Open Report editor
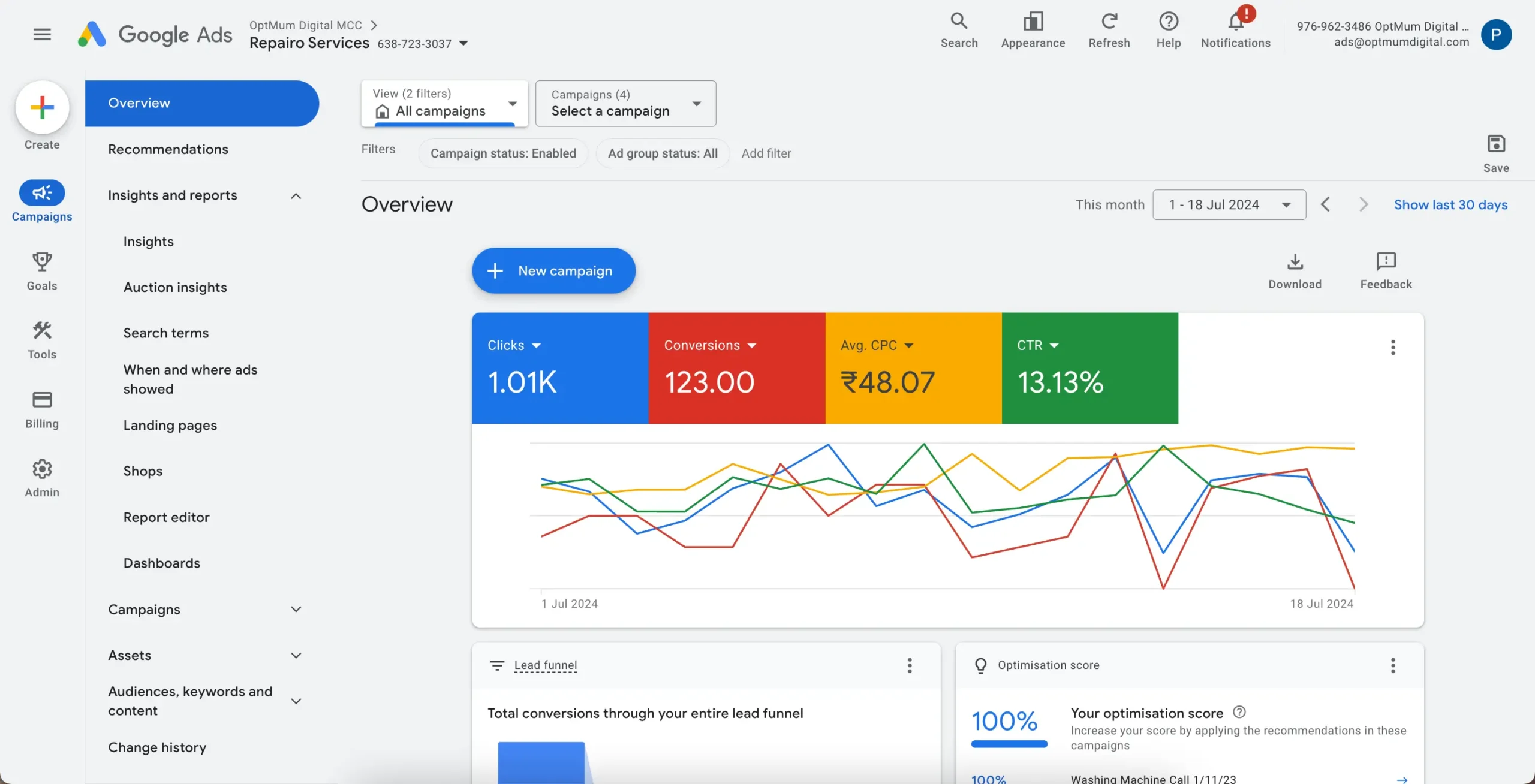The width and height of the screenshot is (1535, 784). pyautogui.click(x=166, y=517)
